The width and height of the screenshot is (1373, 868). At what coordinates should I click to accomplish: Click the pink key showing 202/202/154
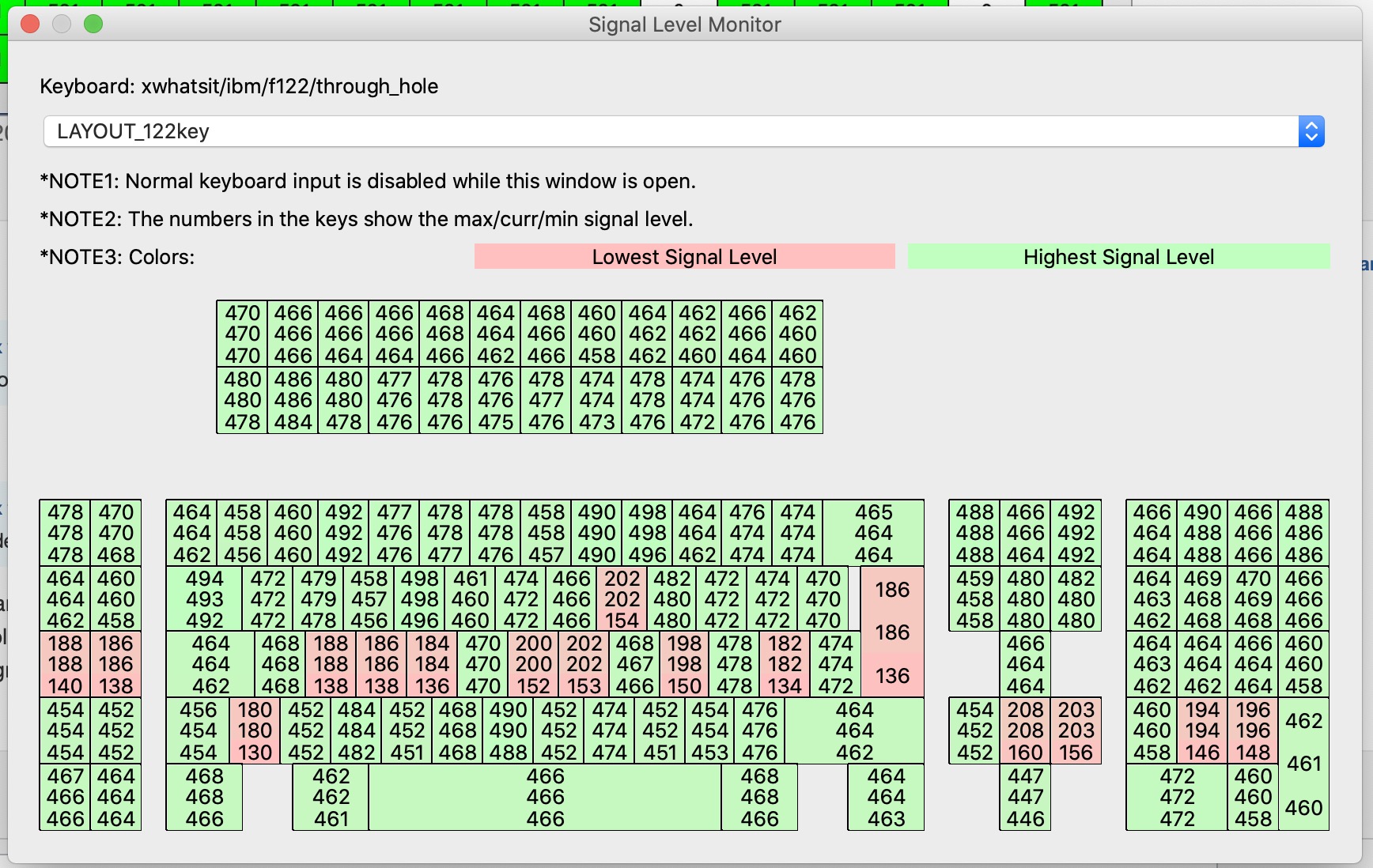(x=622, y=599)
